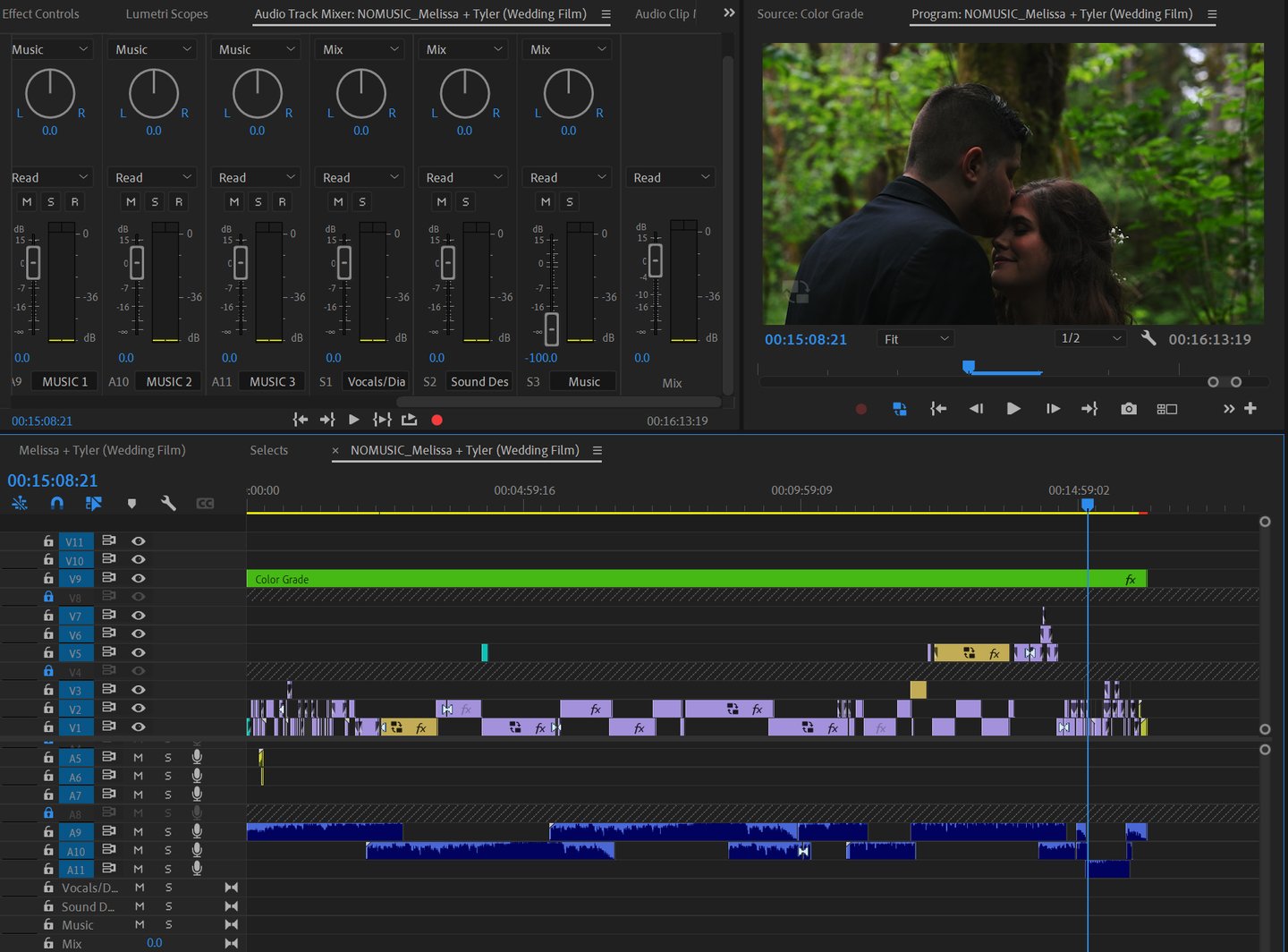Click track target button V5
This screenshot has width=1288, height=952.
(75, 653)
